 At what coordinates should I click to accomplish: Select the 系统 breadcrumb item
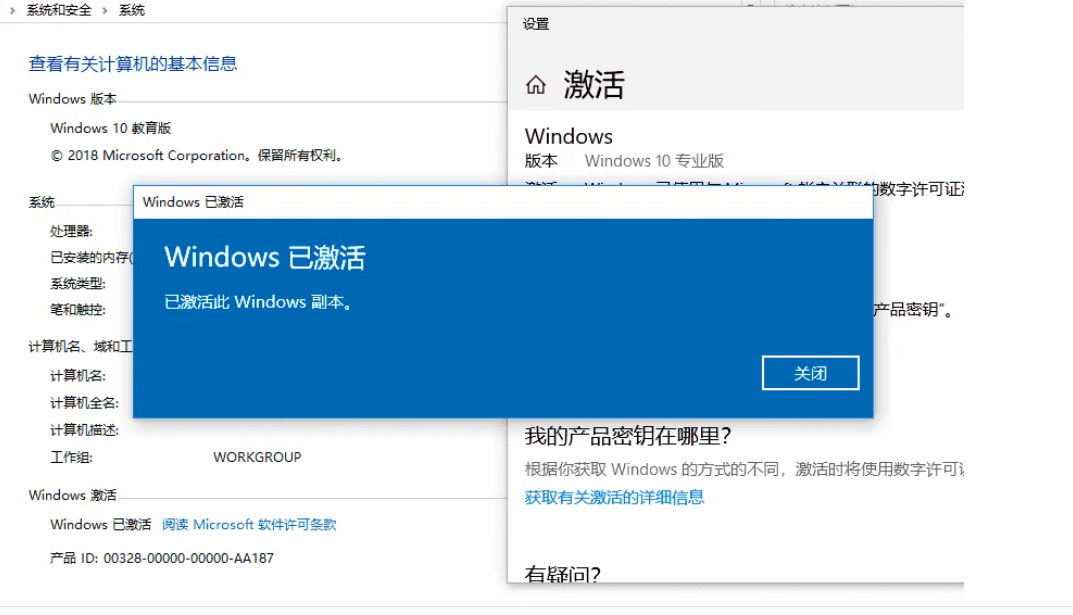131,10
